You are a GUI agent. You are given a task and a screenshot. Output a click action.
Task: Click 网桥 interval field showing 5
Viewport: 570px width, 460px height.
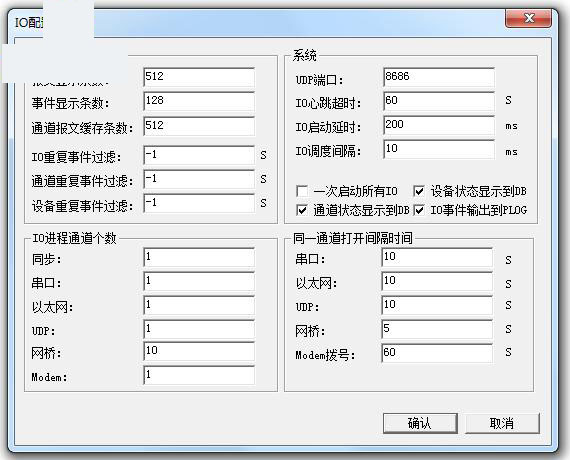coord(437,329)
